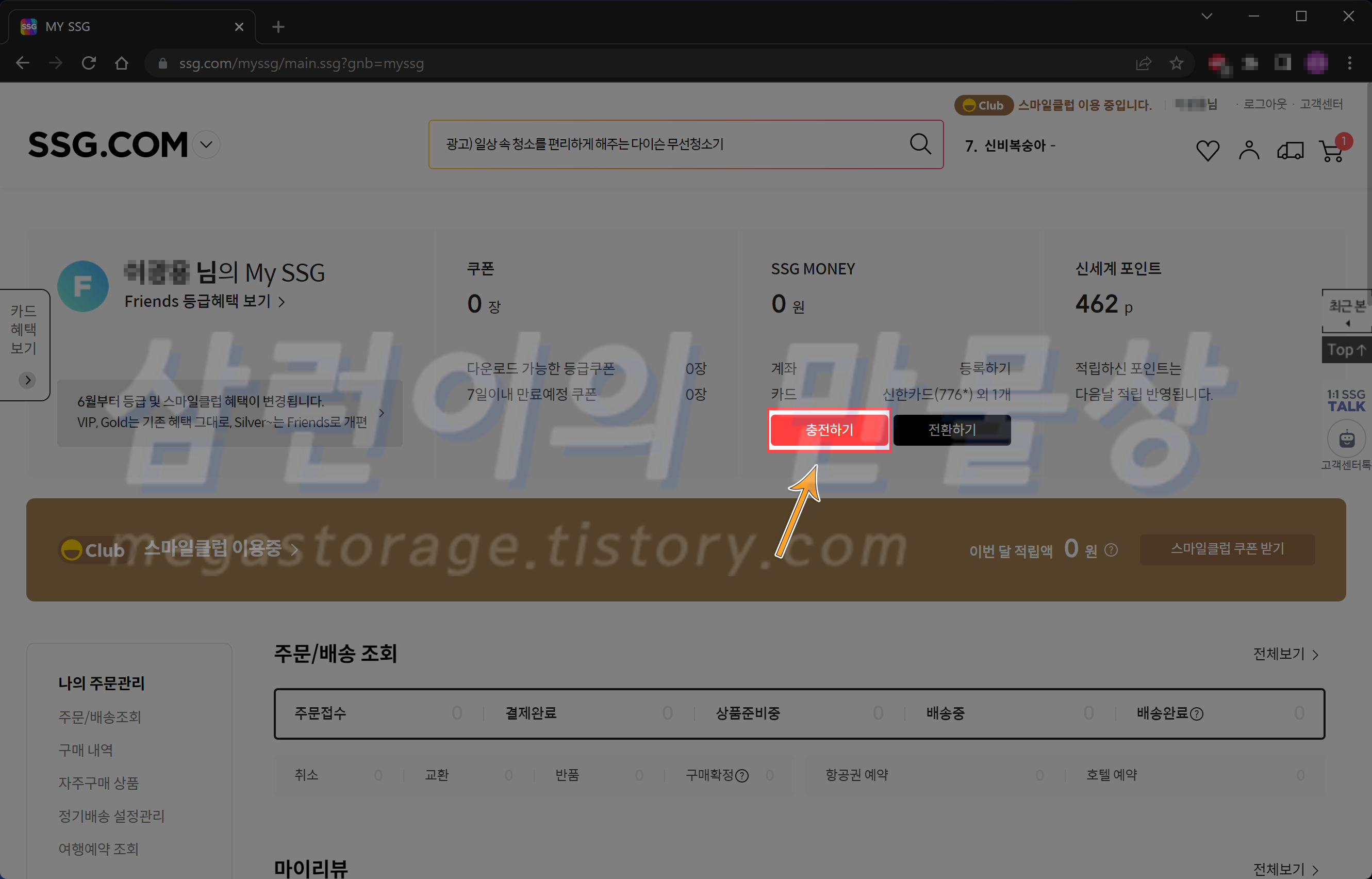Screen dimensions: 1372x879
Task: Open 자주구매 상품 in sidebar
Action: [98, 784]
